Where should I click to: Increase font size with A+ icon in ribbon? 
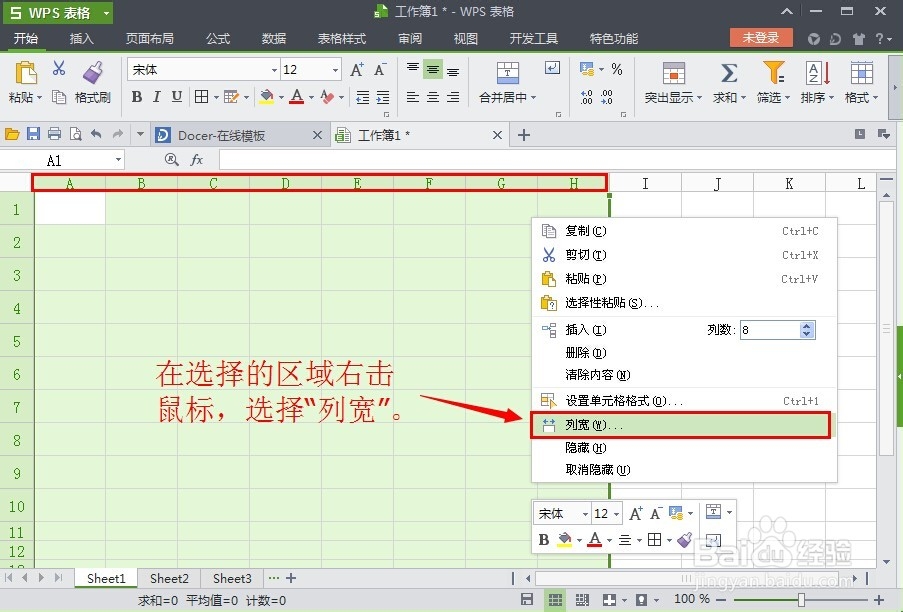click(x=357, y=70)
